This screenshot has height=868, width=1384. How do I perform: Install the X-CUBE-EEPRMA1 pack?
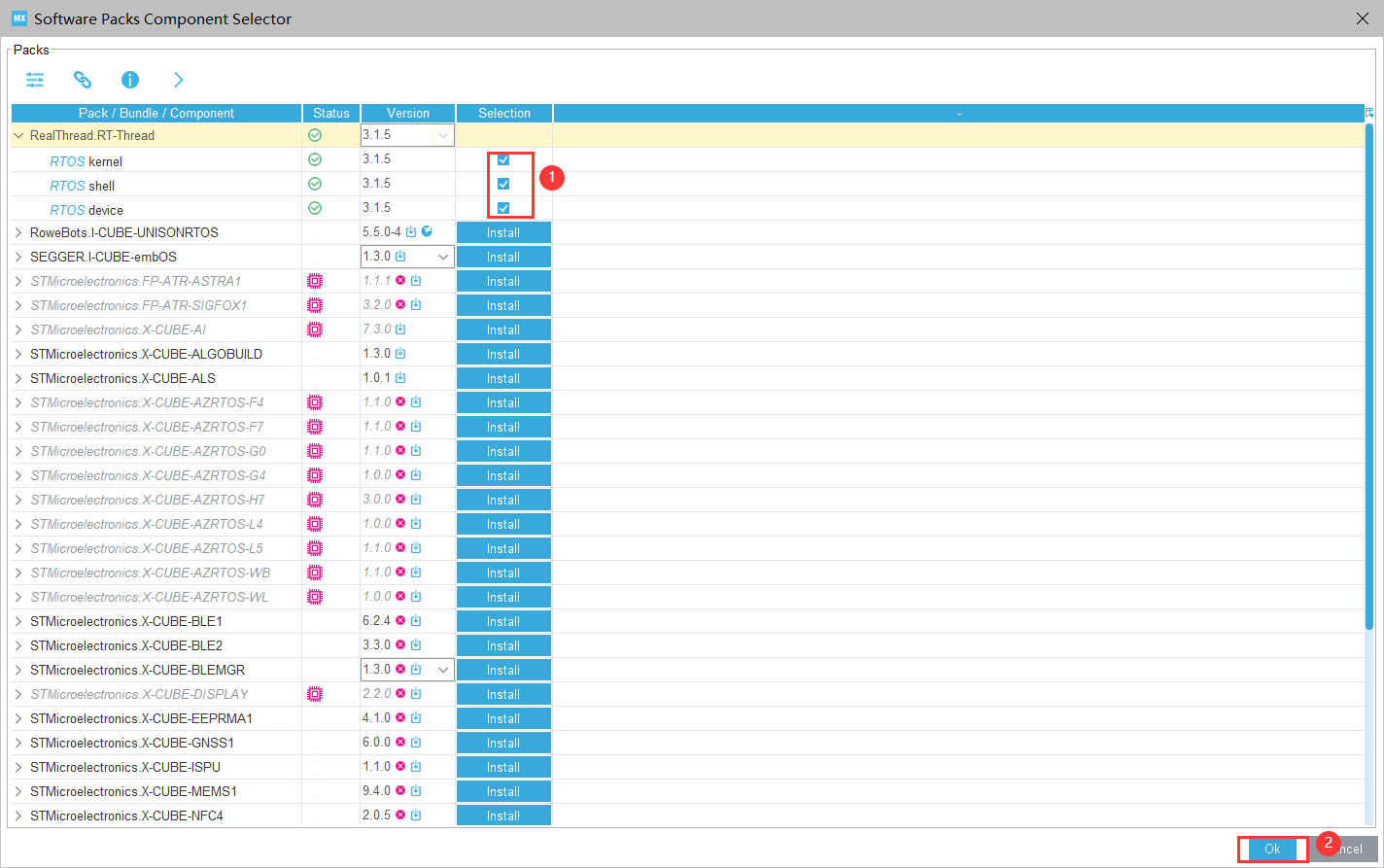(x=503, y=718)
